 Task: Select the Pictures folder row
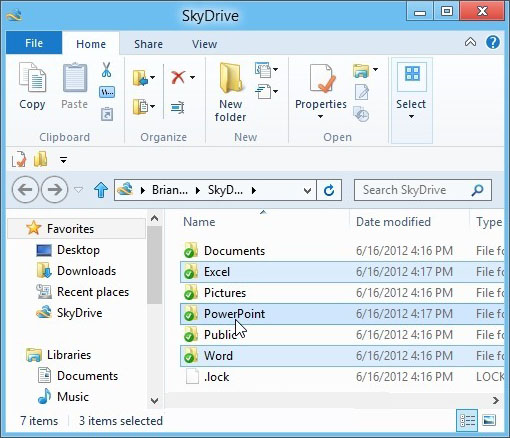[342, 293]
